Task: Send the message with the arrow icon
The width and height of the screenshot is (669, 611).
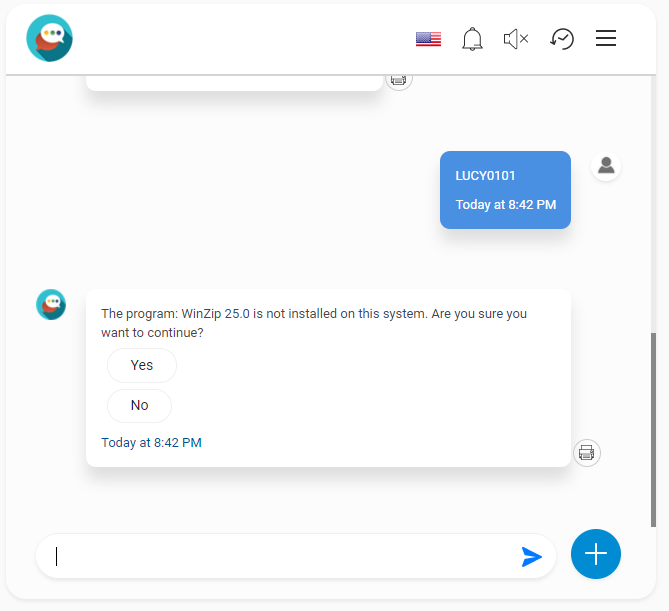Action: (532, 556)
